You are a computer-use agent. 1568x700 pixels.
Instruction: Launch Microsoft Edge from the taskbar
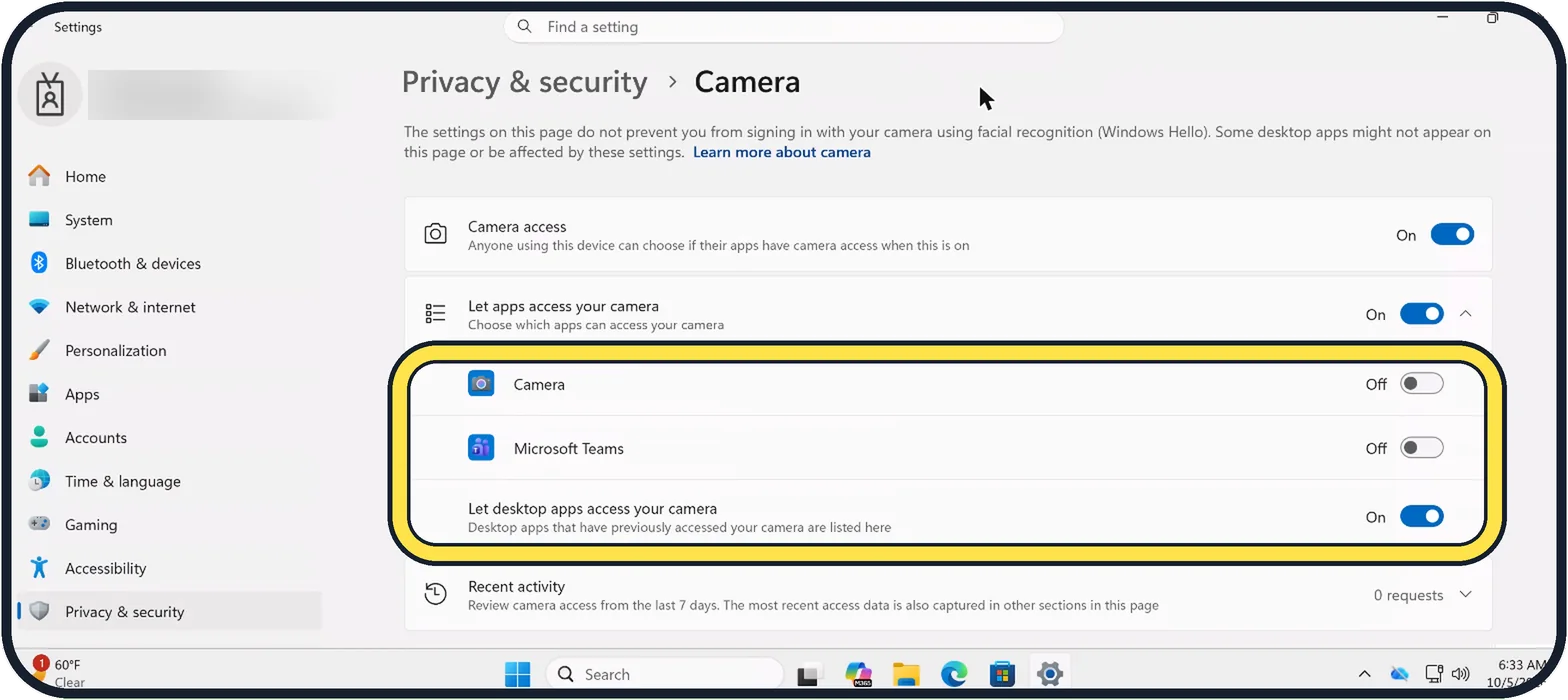(x=954, y=674)
